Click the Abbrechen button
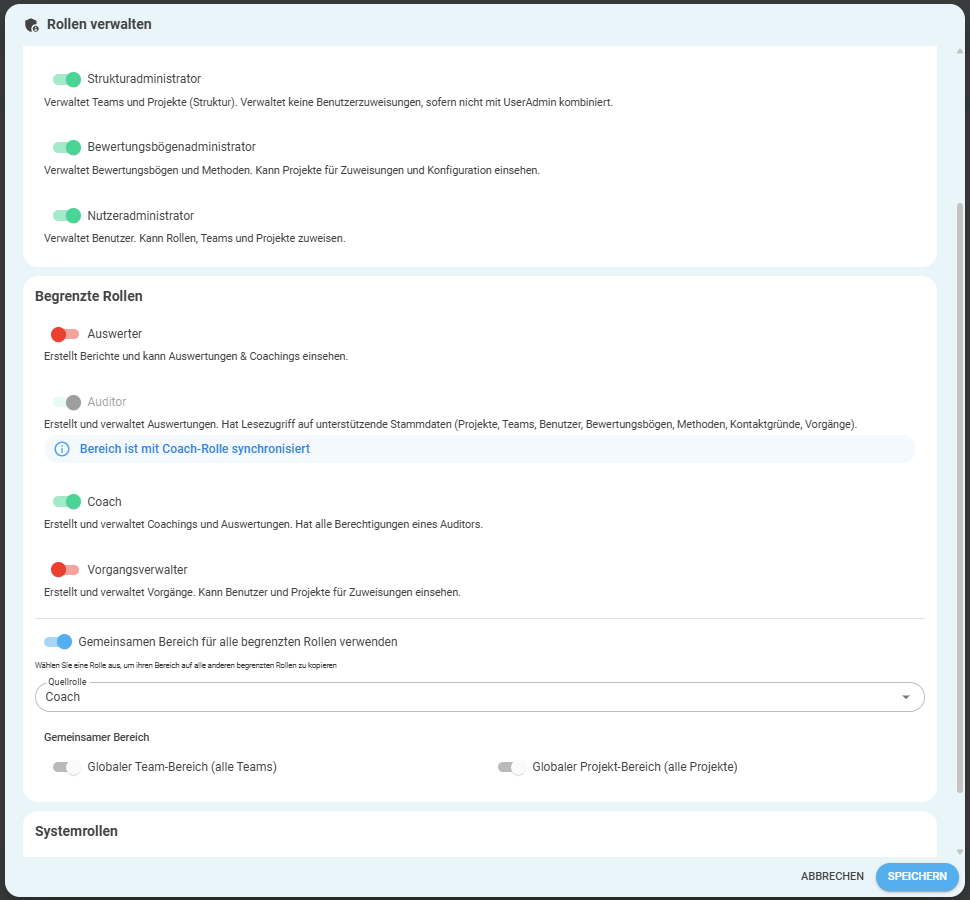 (x=832, y=876)
